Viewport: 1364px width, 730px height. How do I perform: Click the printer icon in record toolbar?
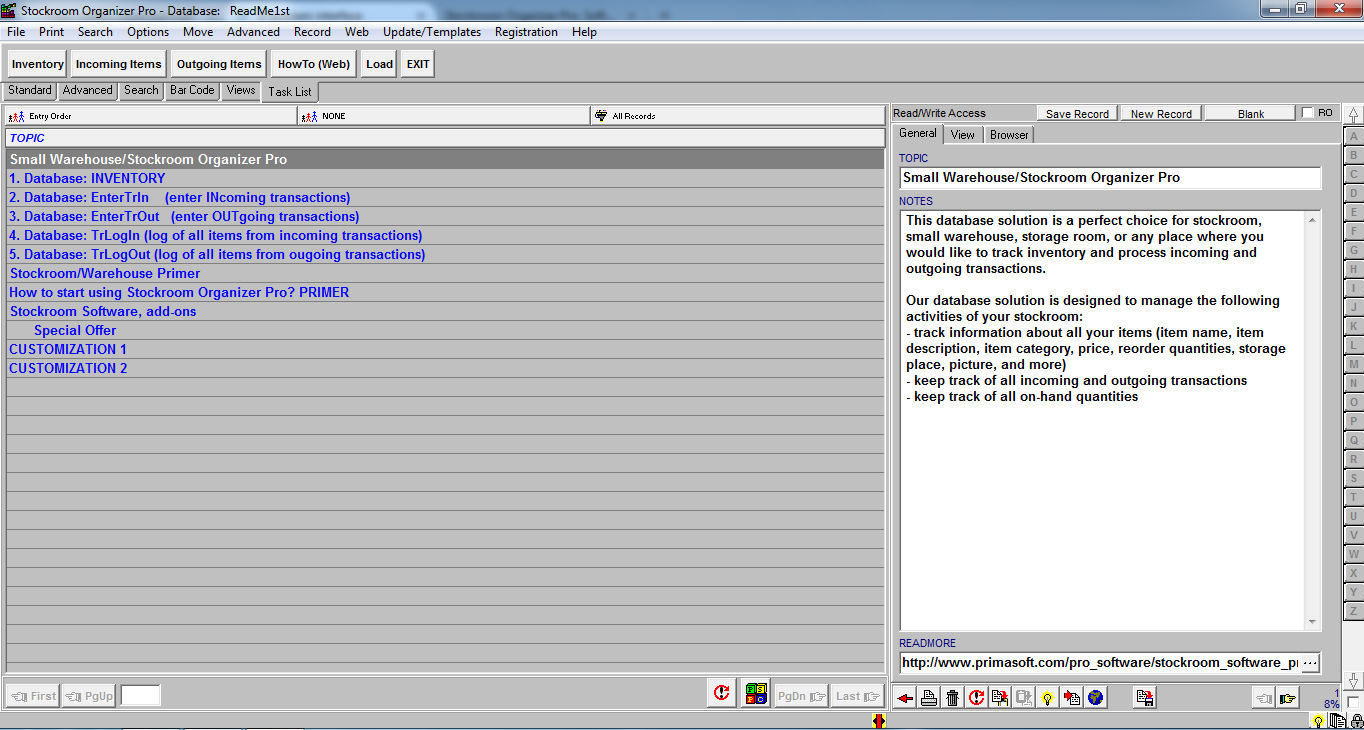(929, 698)
